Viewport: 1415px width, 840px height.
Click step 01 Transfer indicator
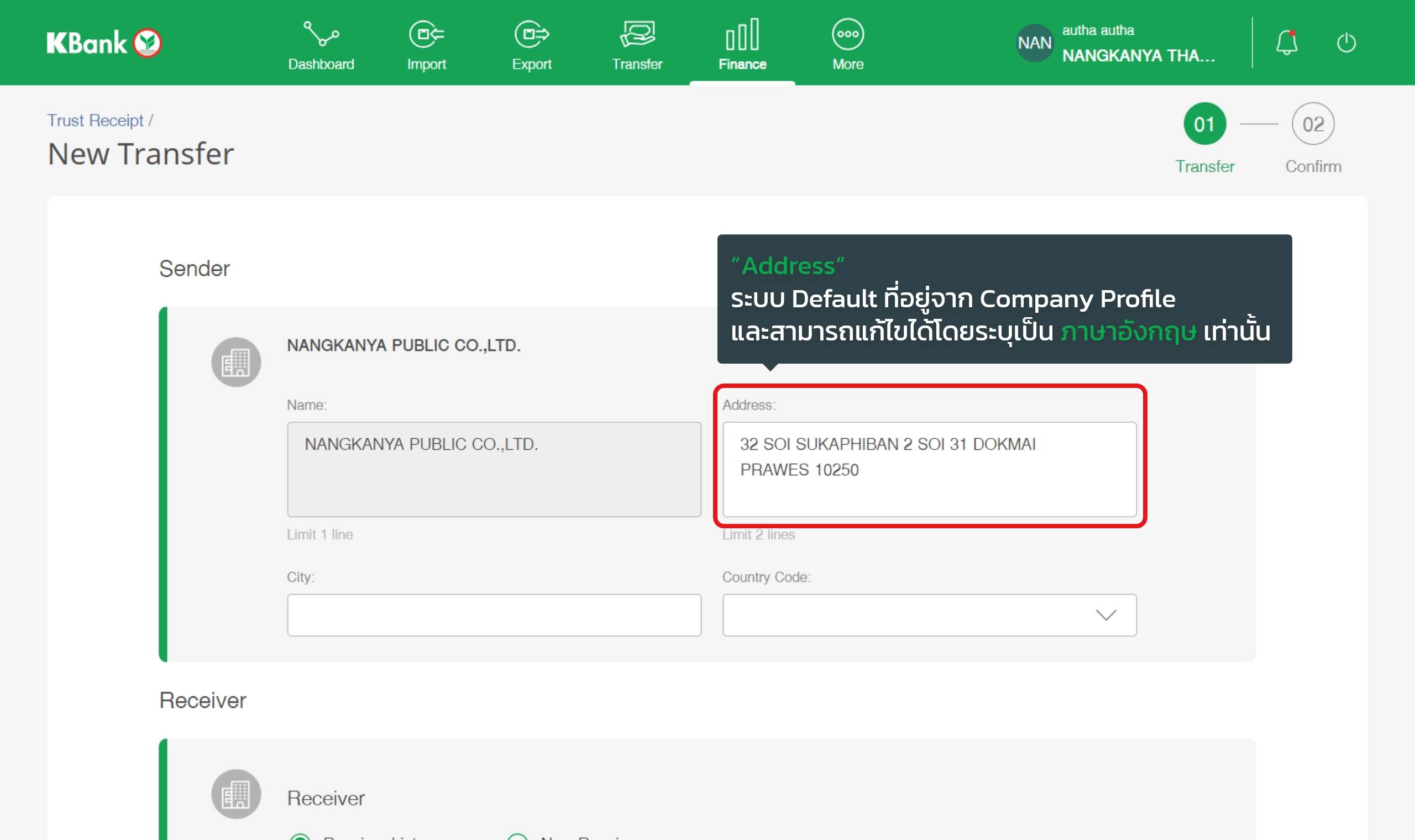1204,124
